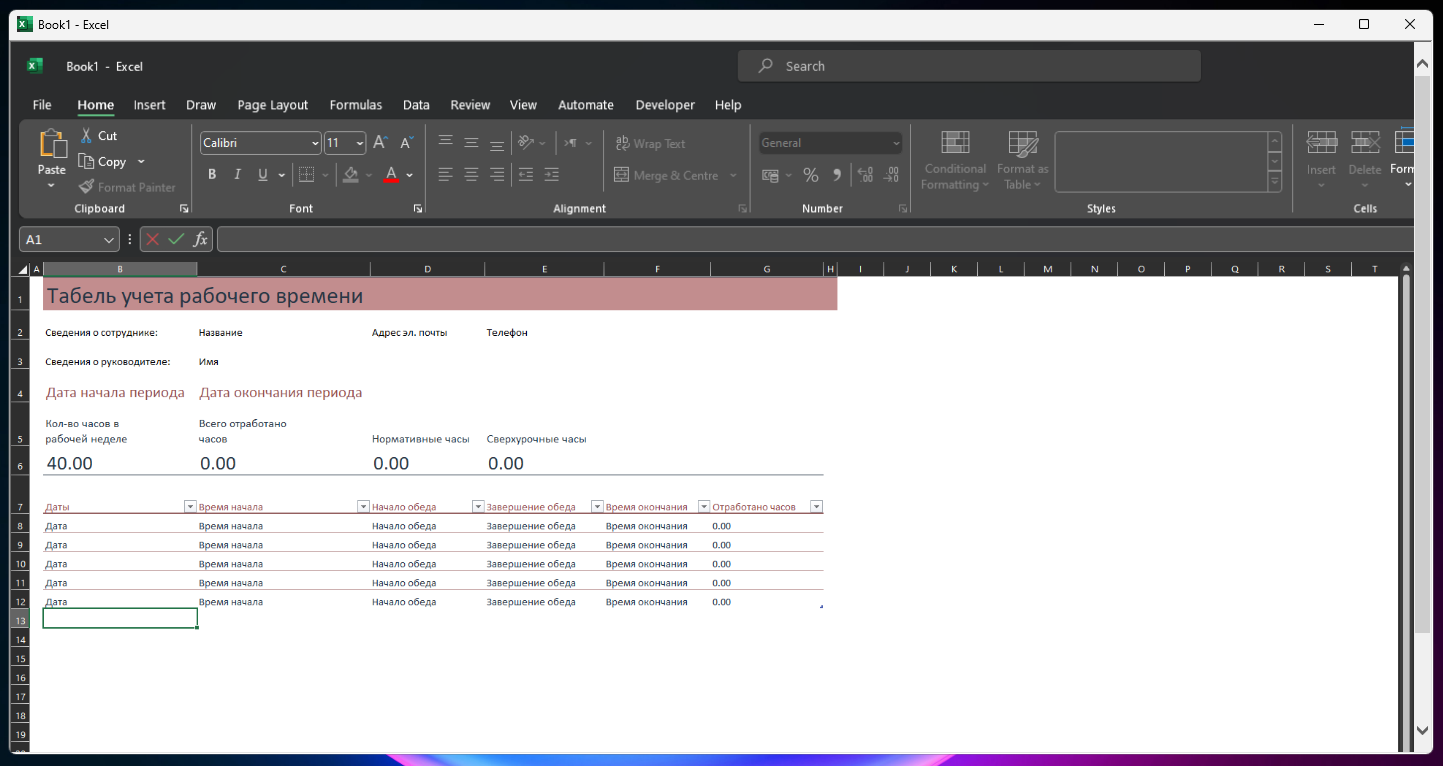Centre text horizontally
The width and height of the screenshot is (1443, 766).
coord(471,175)
